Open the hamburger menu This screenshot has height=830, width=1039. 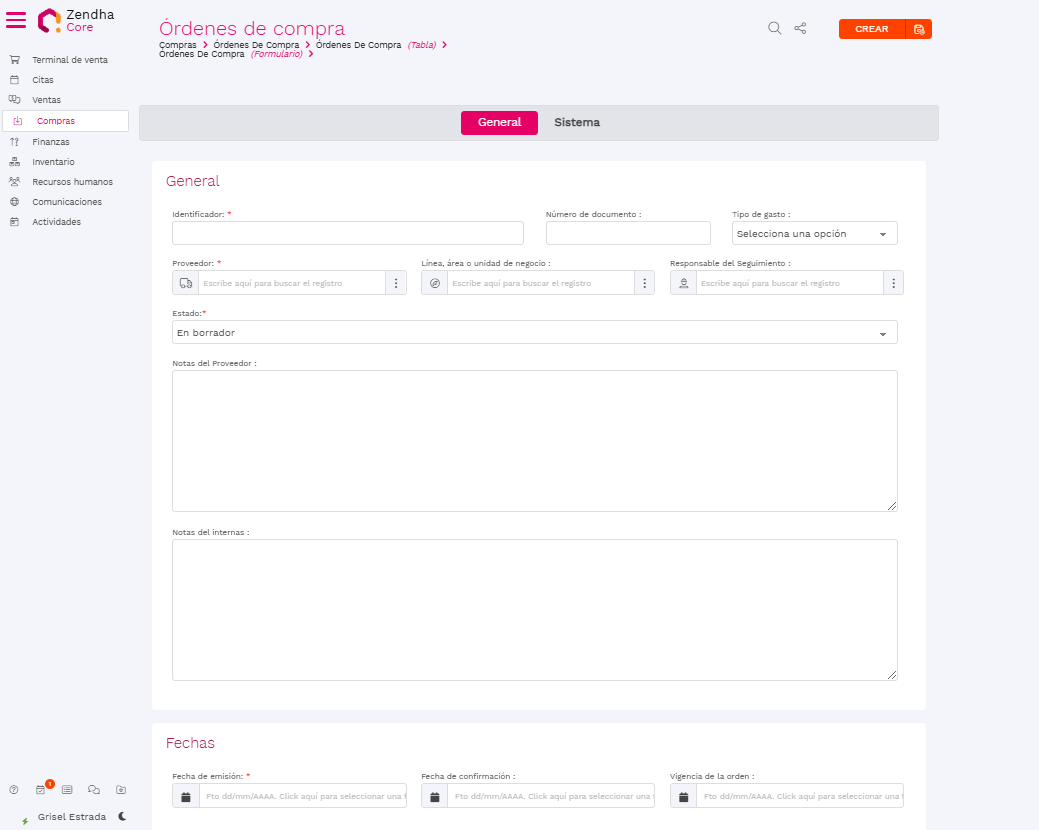coord(16,20)
